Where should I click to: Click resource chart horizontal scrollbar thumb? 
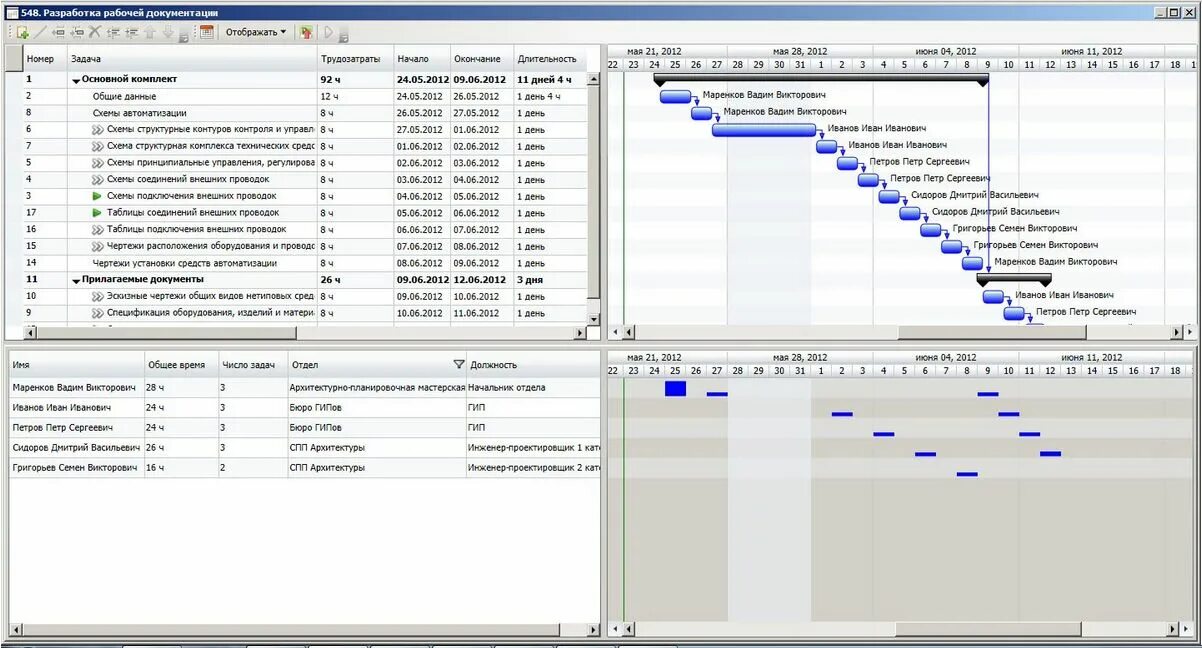989,630
